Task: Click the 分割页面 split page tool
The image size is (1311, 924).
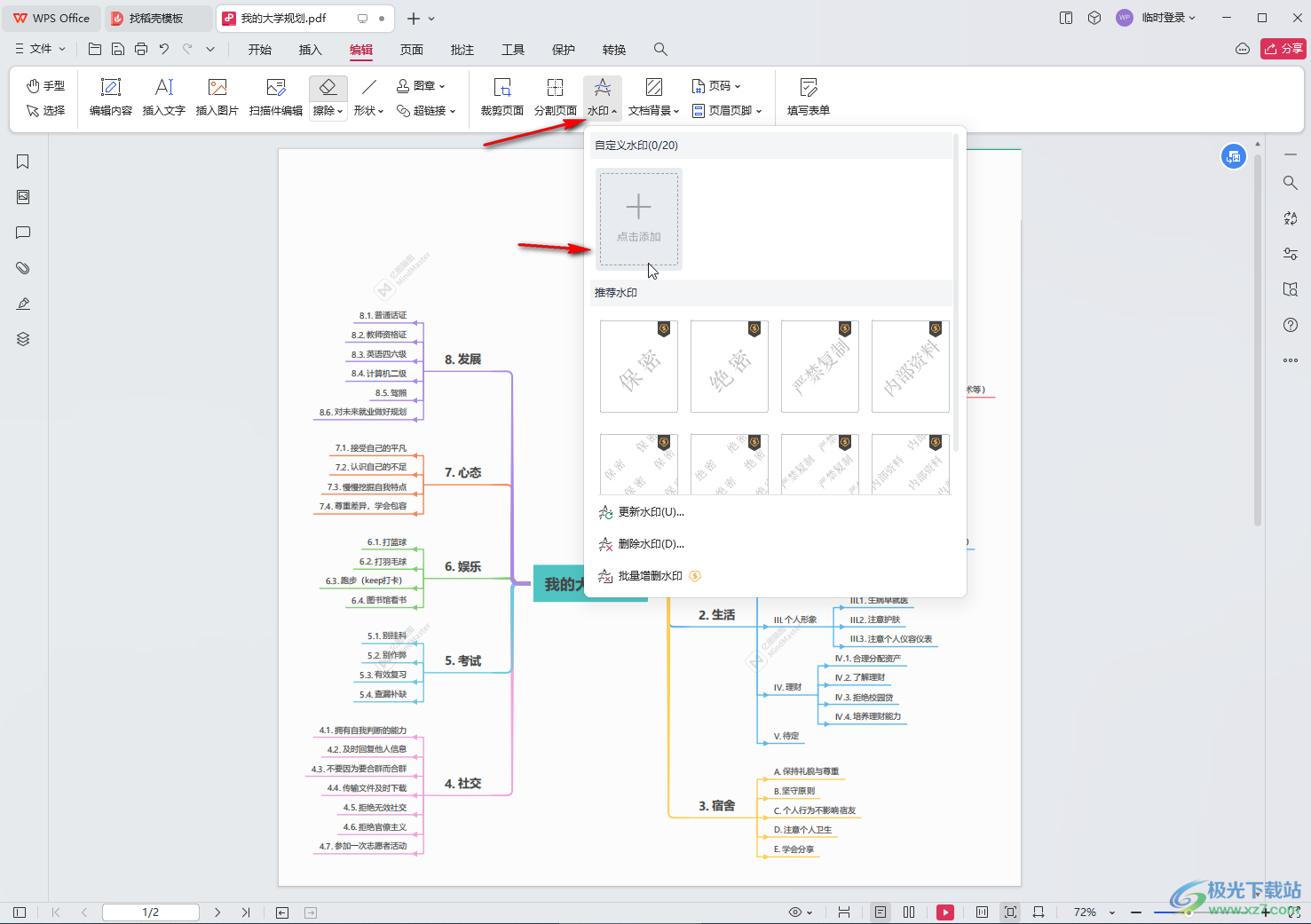Action: [556, 98]
